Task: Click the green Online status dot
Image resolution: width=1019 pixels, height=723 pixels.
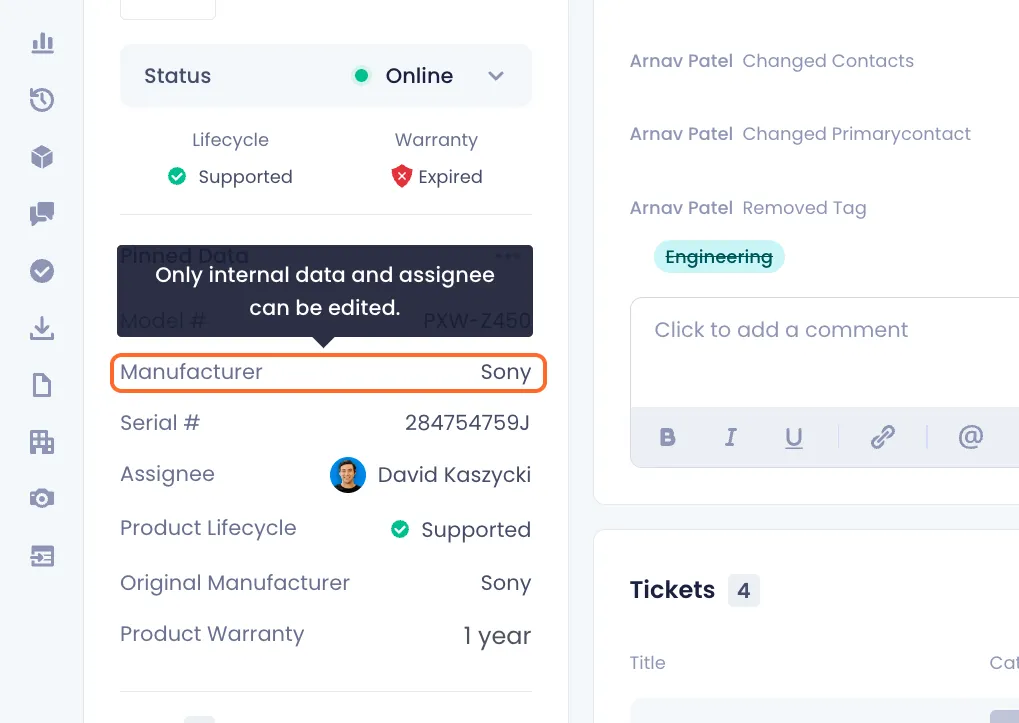Action: [x=361, y=76]
